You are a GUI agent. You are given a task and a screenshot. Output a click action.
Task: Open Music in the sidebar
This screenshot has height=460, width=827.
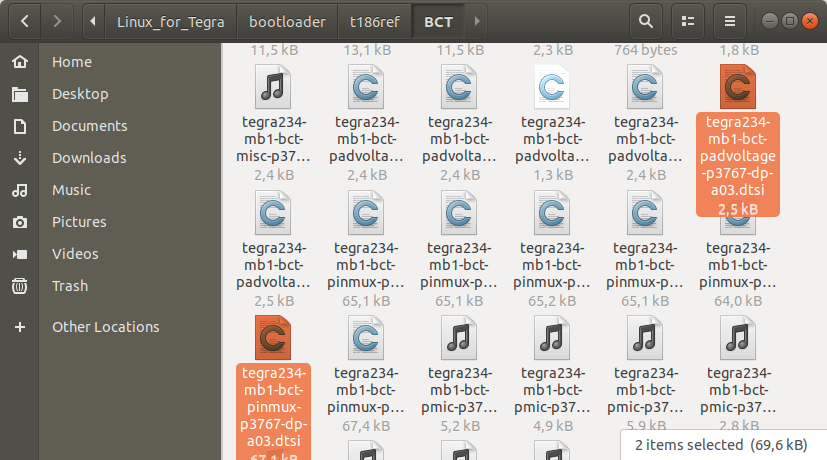71,190
